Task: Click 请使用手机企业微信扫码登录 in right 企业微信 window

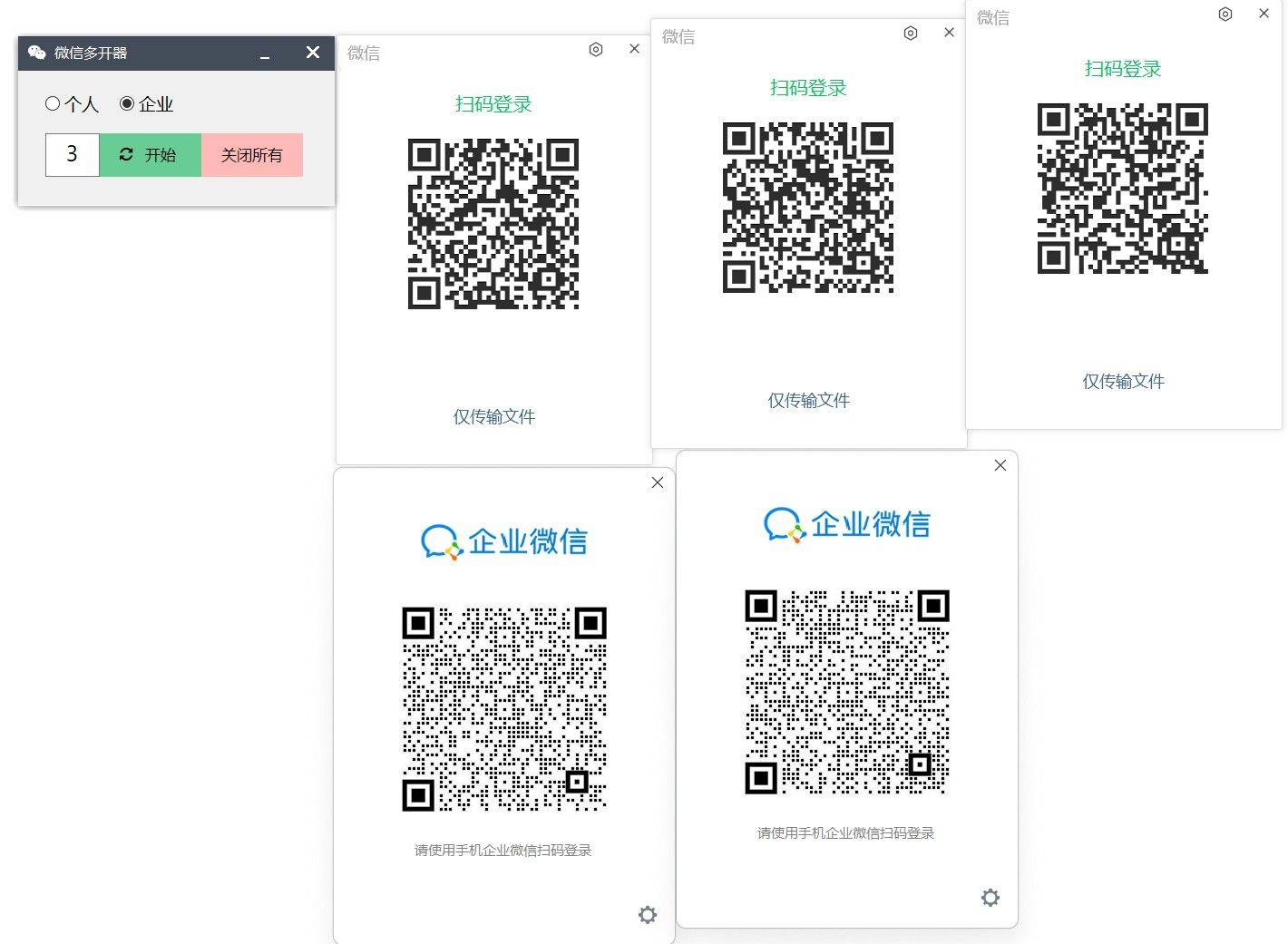Action: [846, 833]
